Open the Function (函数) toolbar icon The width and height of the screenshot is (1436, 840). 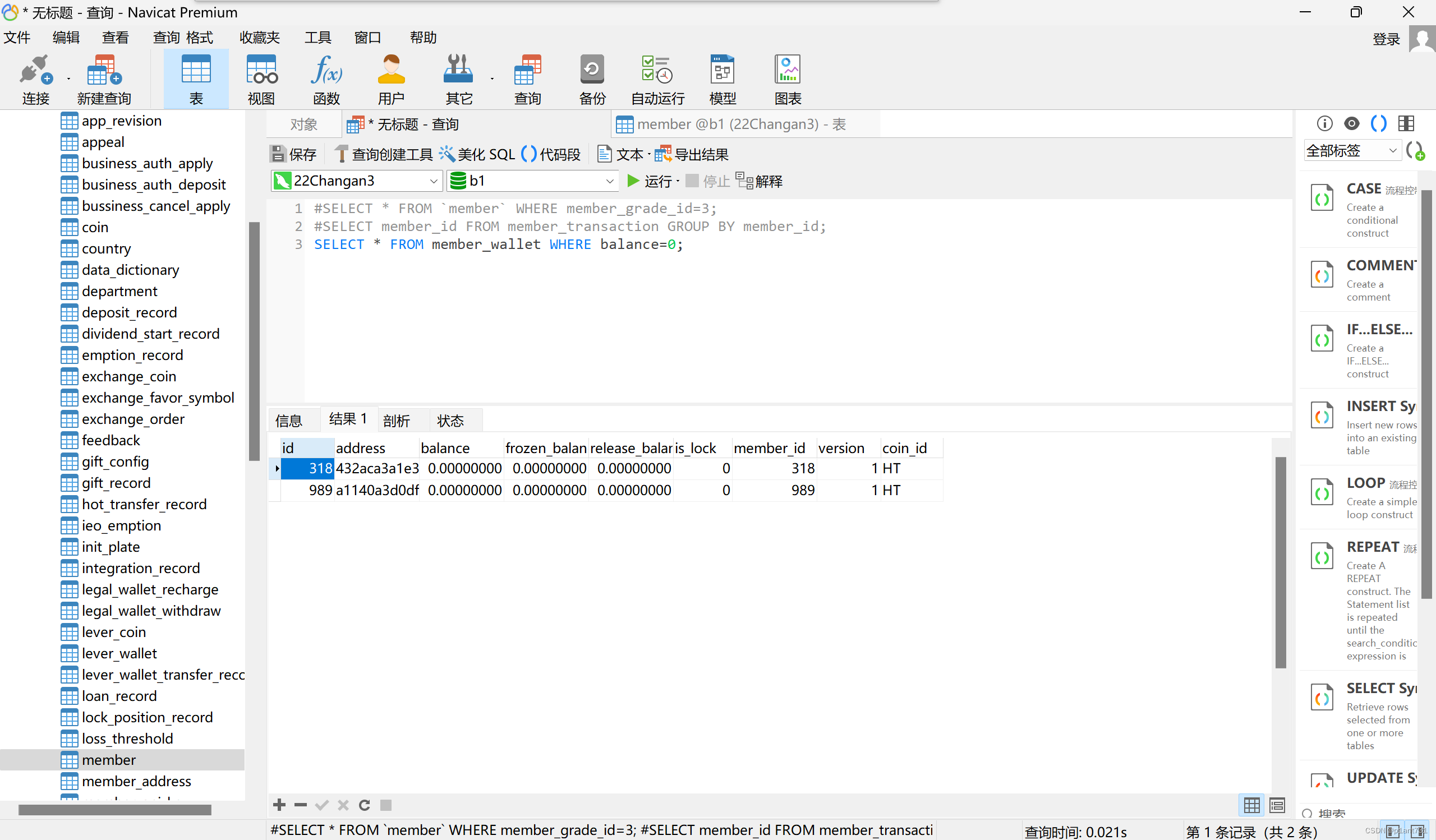[x=326, y=80]
